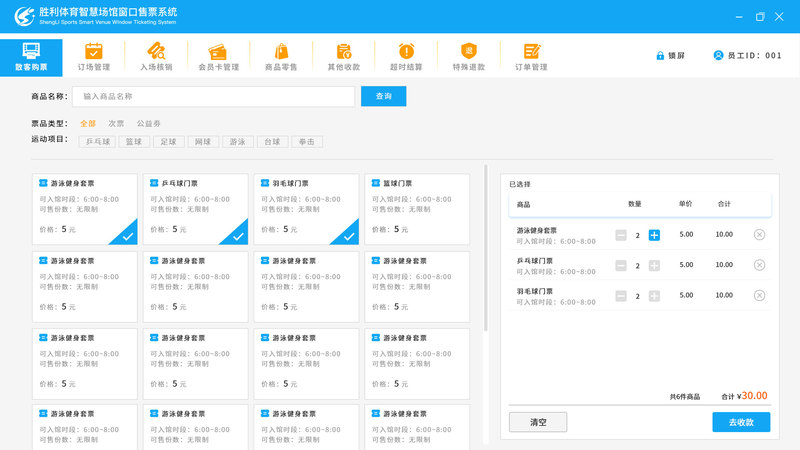Decrease quantity of 羽毛球门票 in cart
Viewport: 800px width, 450px height.
coord(621,296)
